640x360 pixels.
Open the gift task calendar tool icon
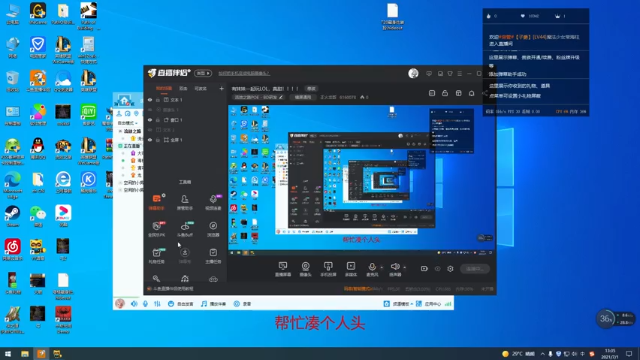click(x=157, y=253)
